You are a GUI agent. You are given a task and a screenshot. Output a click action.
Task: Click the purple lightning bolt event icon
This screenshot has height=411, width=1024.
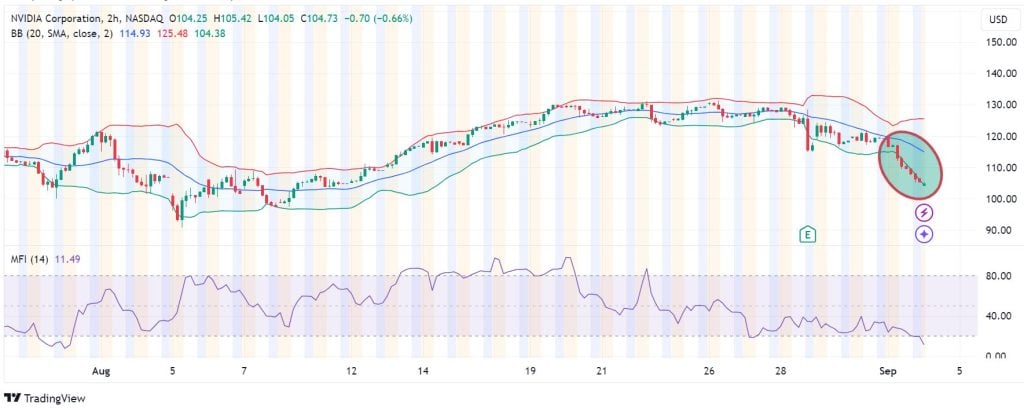point(924,212)
